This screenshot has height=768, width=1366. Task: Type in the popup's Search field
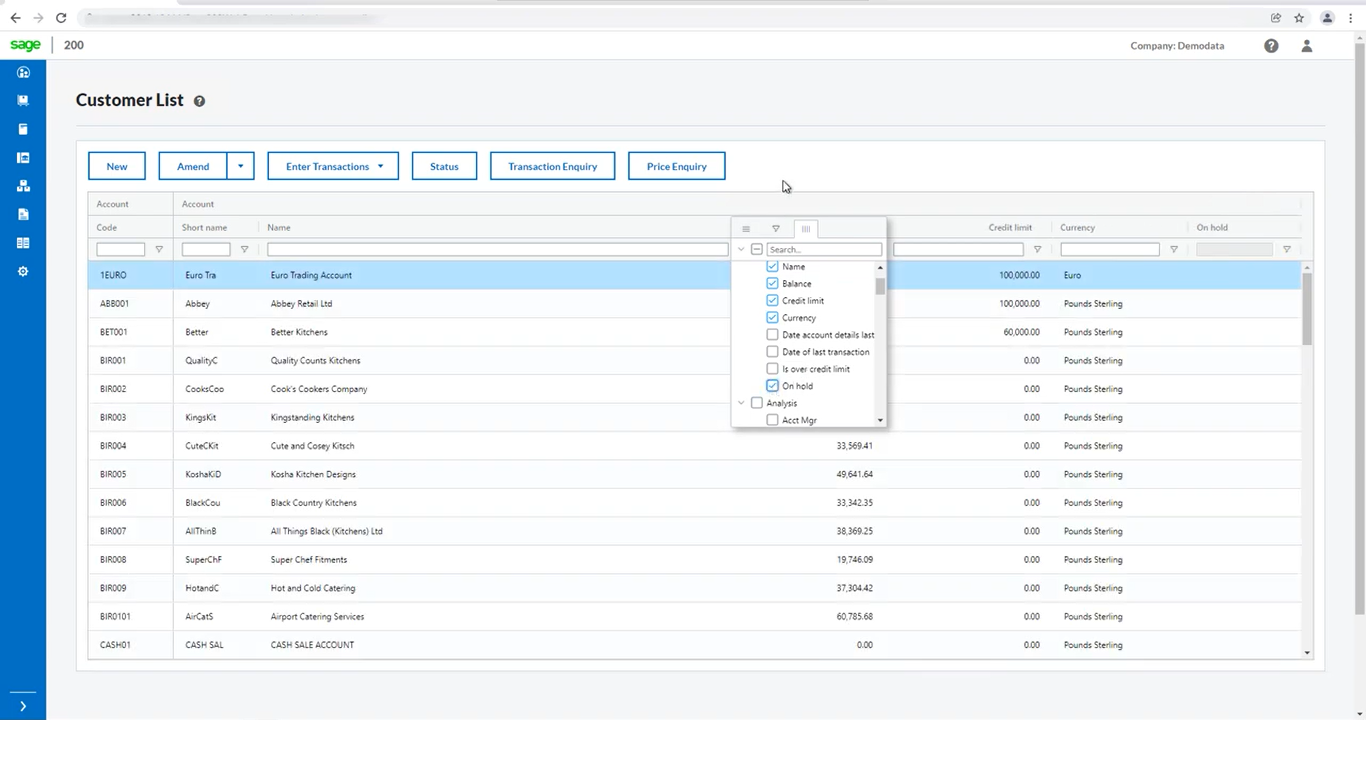824,249
